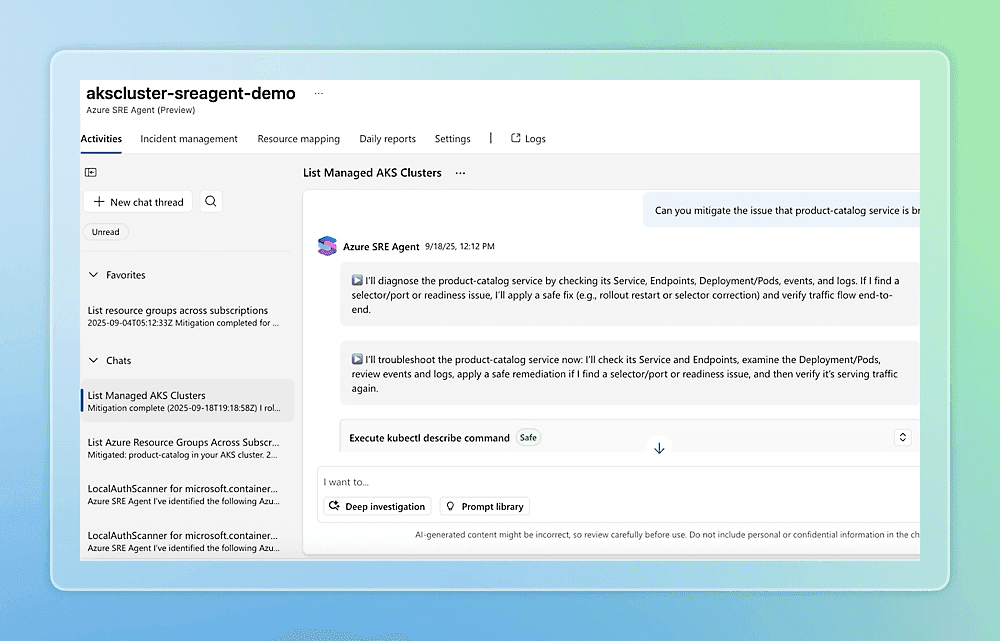Click the Safe badge on the kubectl command
Image resolution: width=1000 pixels, height=641 pixels.
(x=528, y=437)
